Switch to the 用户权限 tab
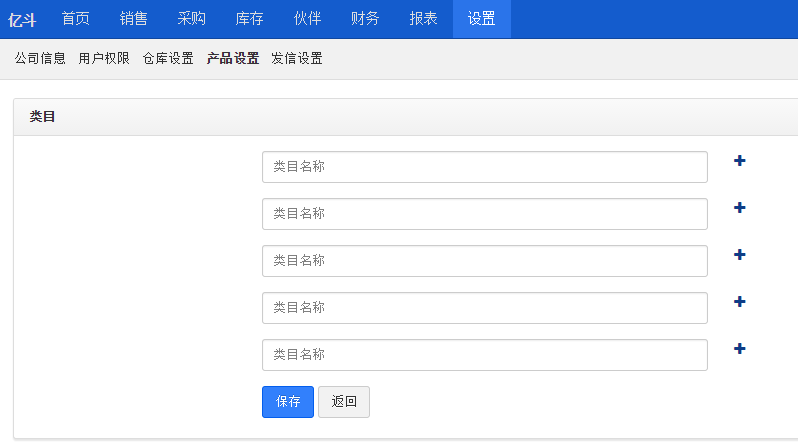The image size is (798, 448). click(104, 59)
